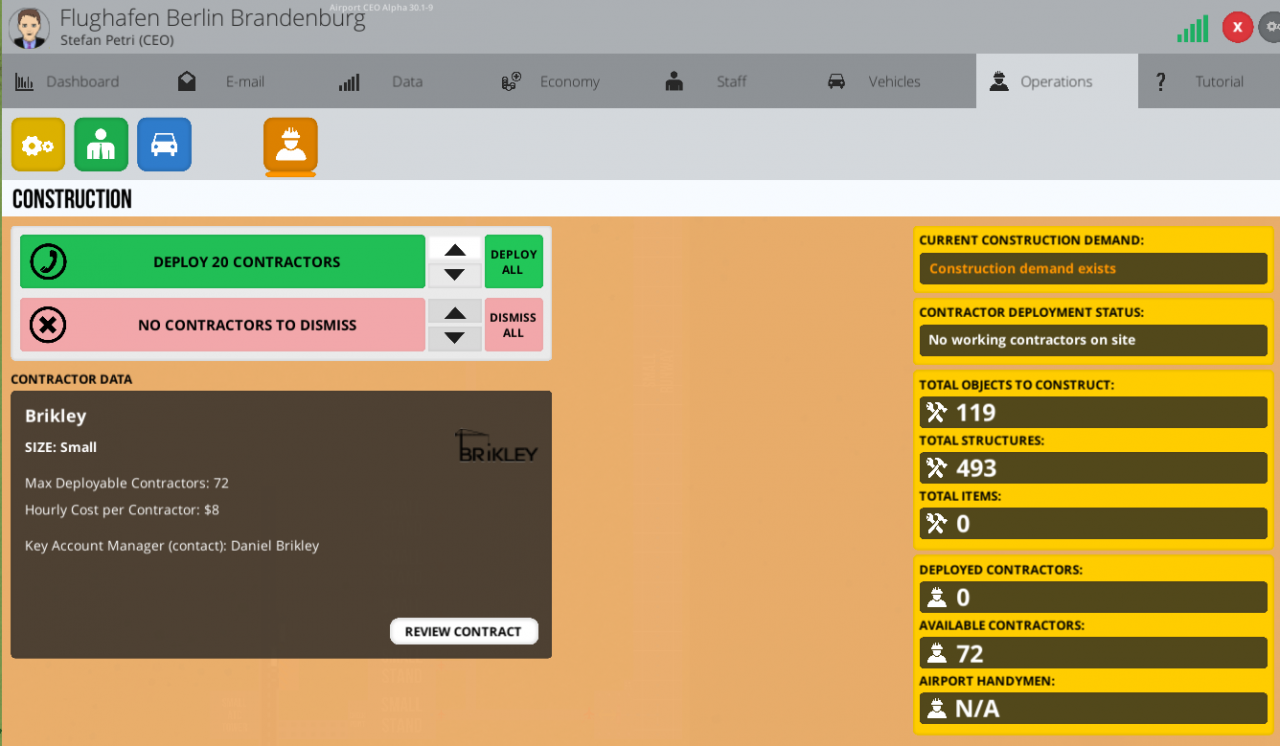Select the green staff operations icon
1280x746 pixels.
[101, 145]
